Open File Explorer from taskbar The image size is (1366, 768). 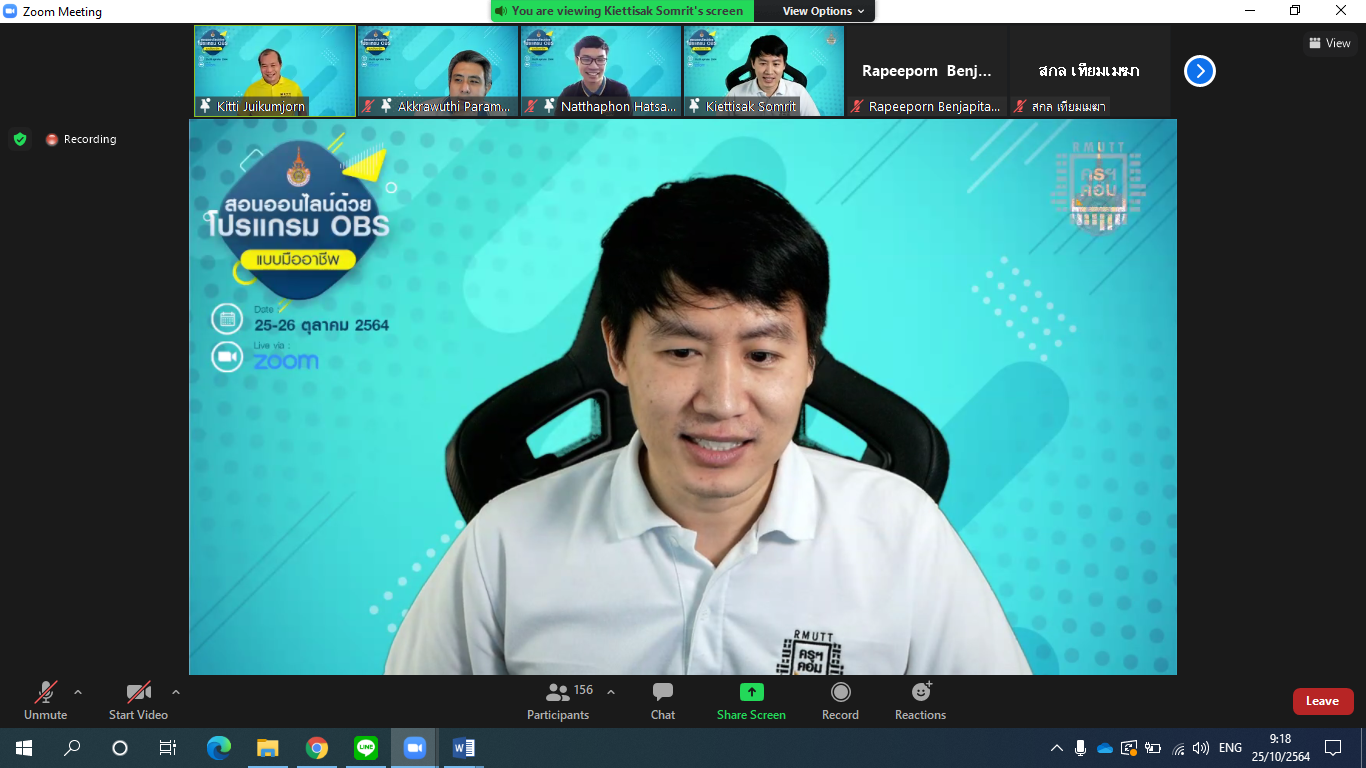267,748
